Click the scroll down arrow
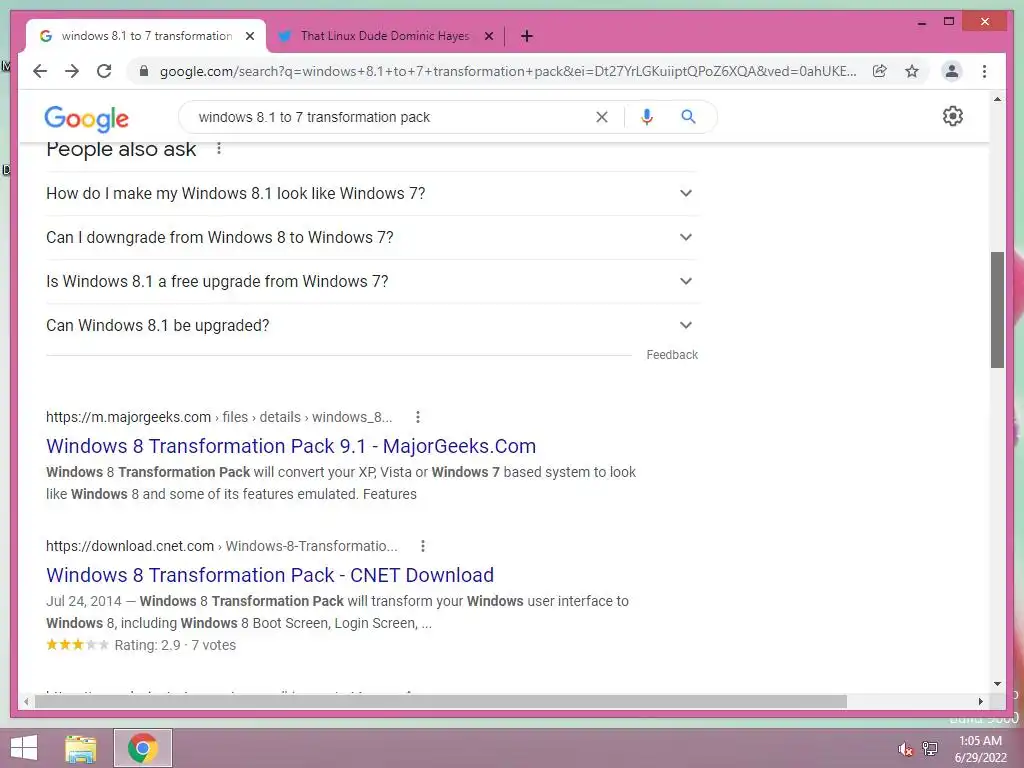 click(997, 684)
